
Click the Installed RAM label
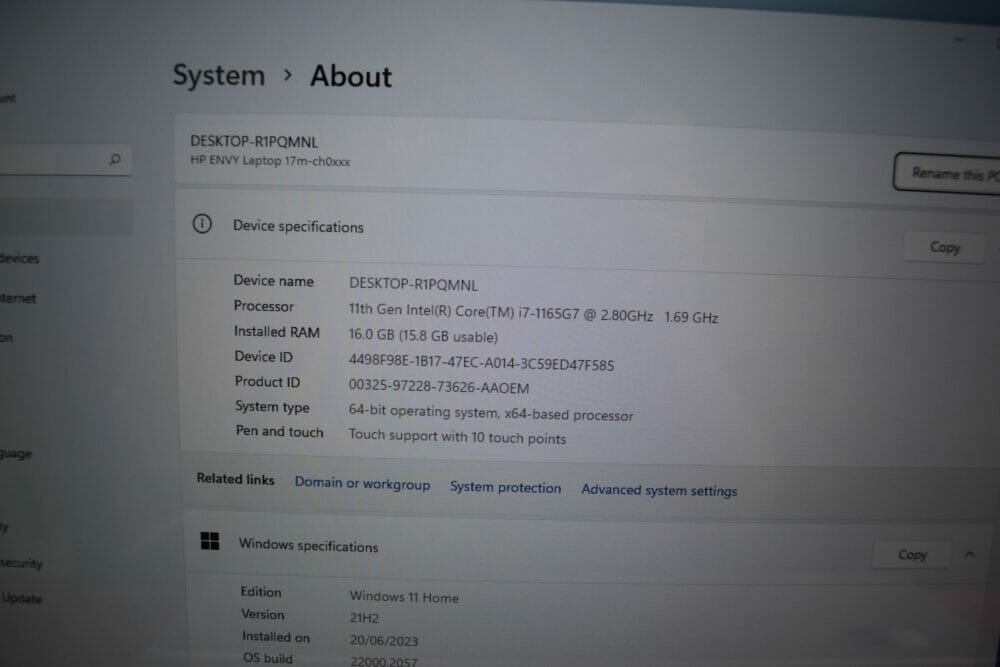(277, 332)
